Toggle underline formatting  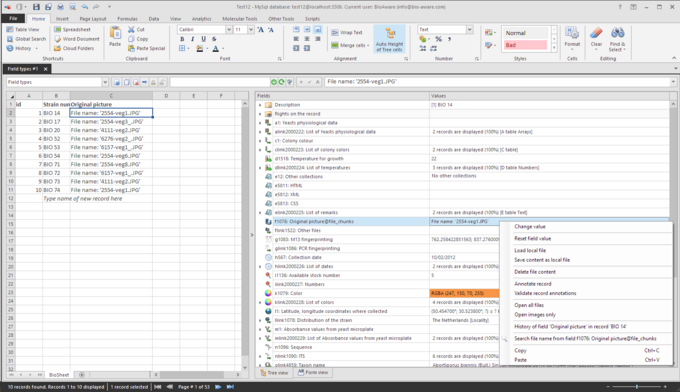203,39
